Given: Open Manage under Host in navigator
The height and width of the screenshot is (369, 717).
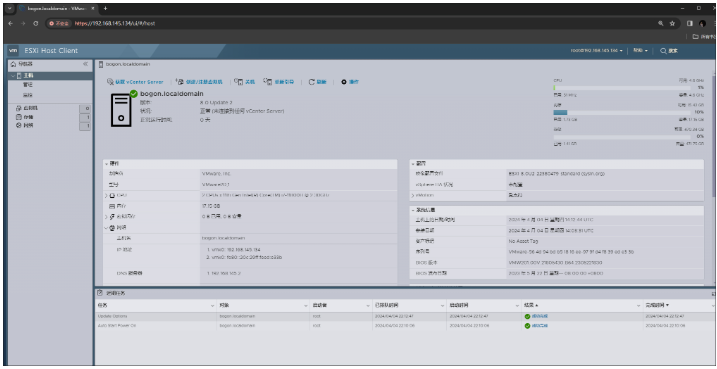Looking at the screenshot, I should [28, 85].
